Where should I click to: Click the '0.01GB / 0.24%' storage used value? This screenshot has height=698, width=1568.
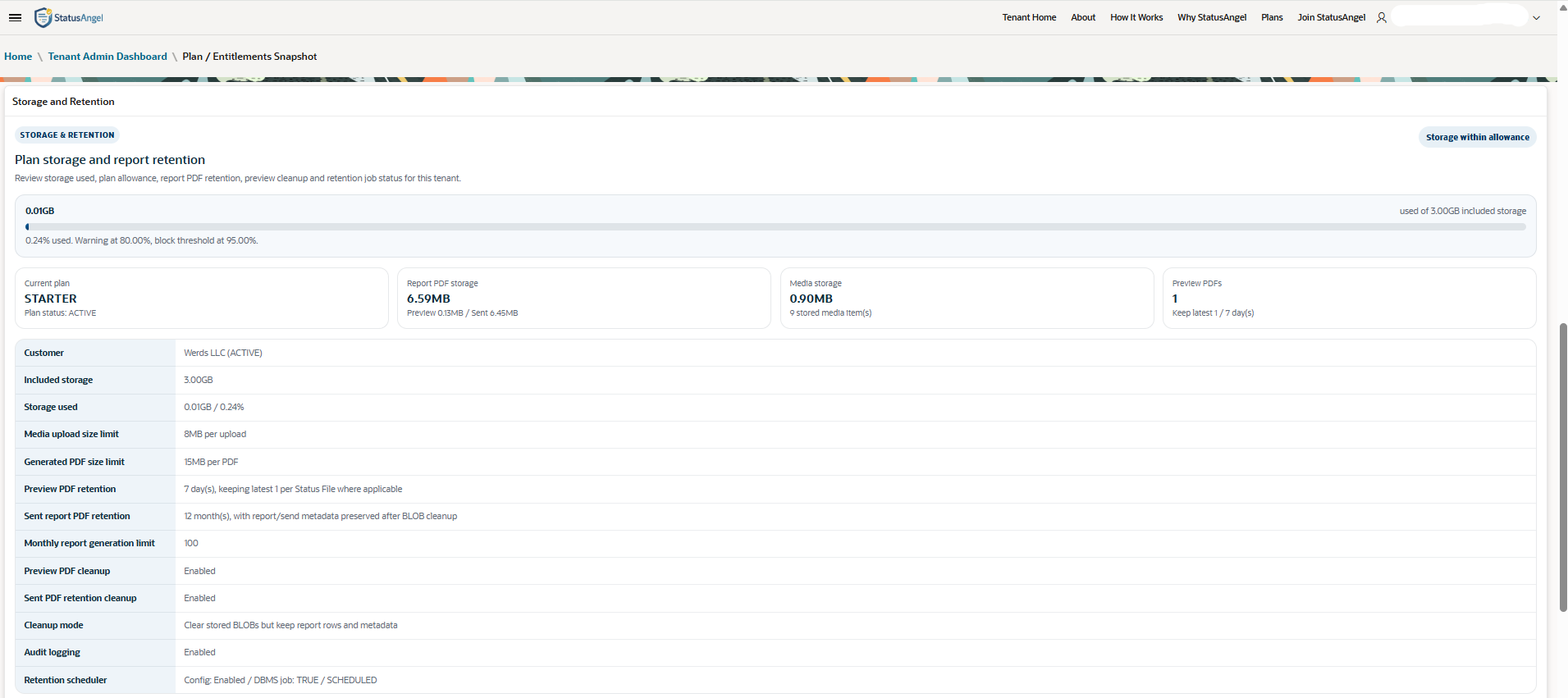tap(214, 407)
